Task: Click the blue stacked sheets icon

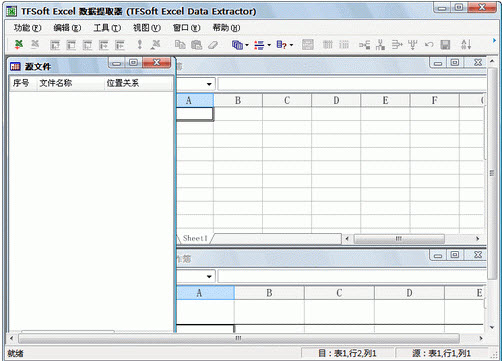Action: click(x=237, y=45)
